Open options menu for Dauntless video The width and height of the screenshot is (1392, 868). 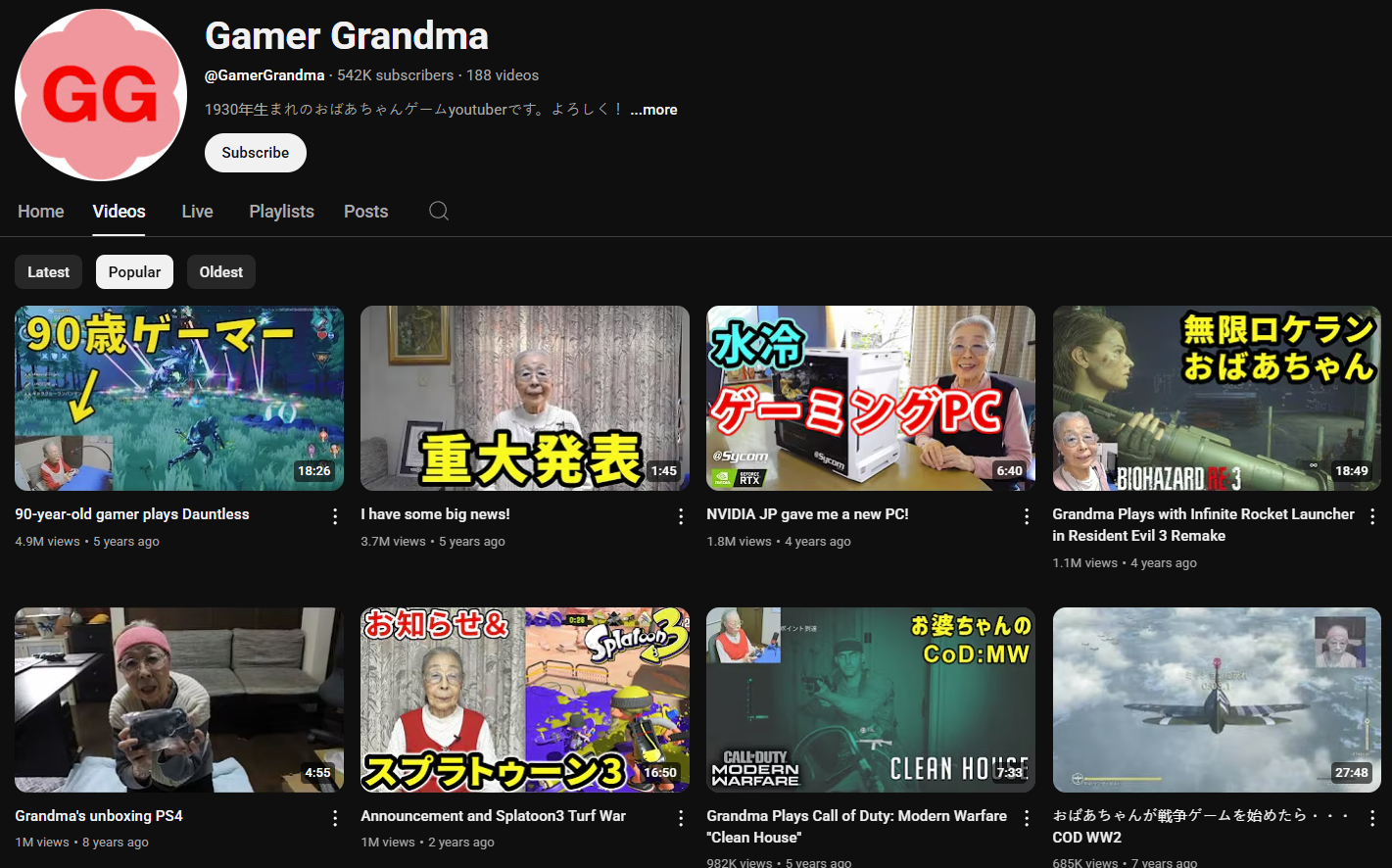pos(335,516)
